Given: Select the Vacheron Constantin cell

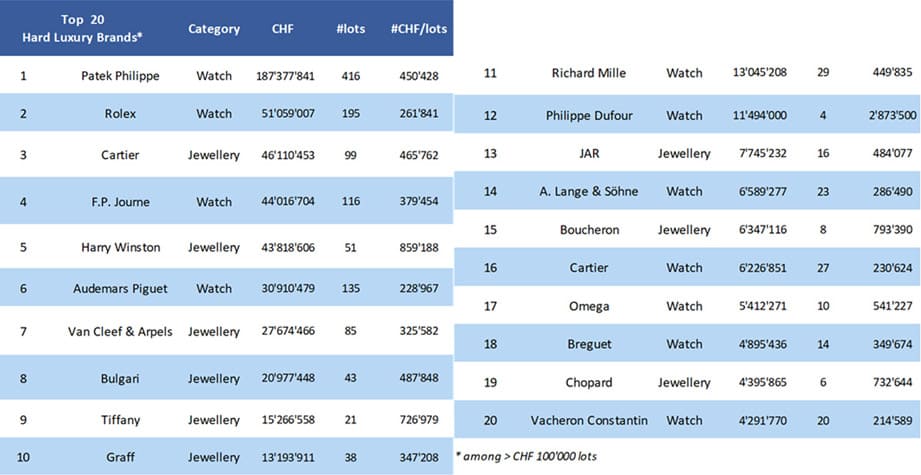Looking at the screenshot, I should click(x=589, y=420).
